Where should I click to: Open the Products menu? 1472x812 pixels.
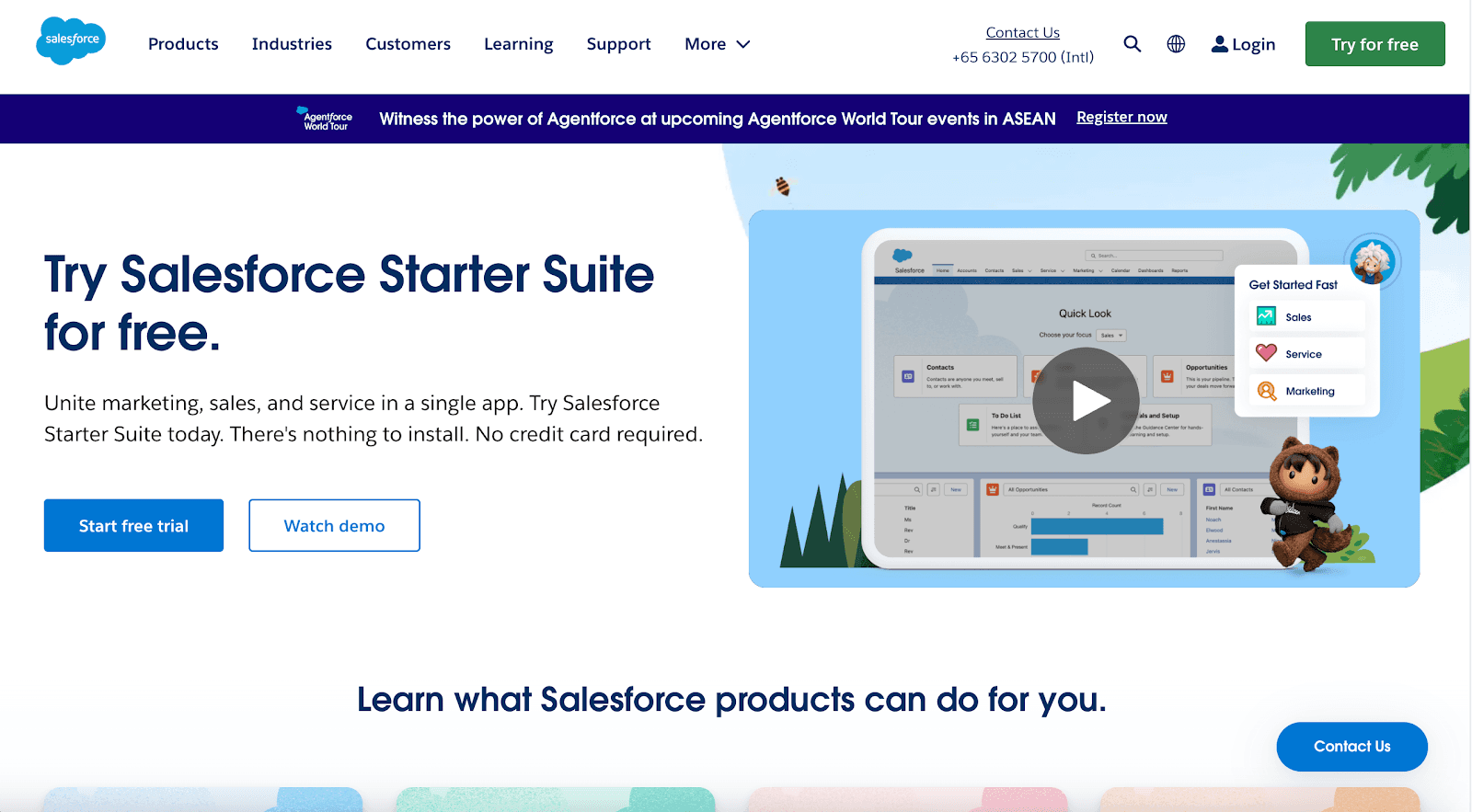click(x=183, y=44)
